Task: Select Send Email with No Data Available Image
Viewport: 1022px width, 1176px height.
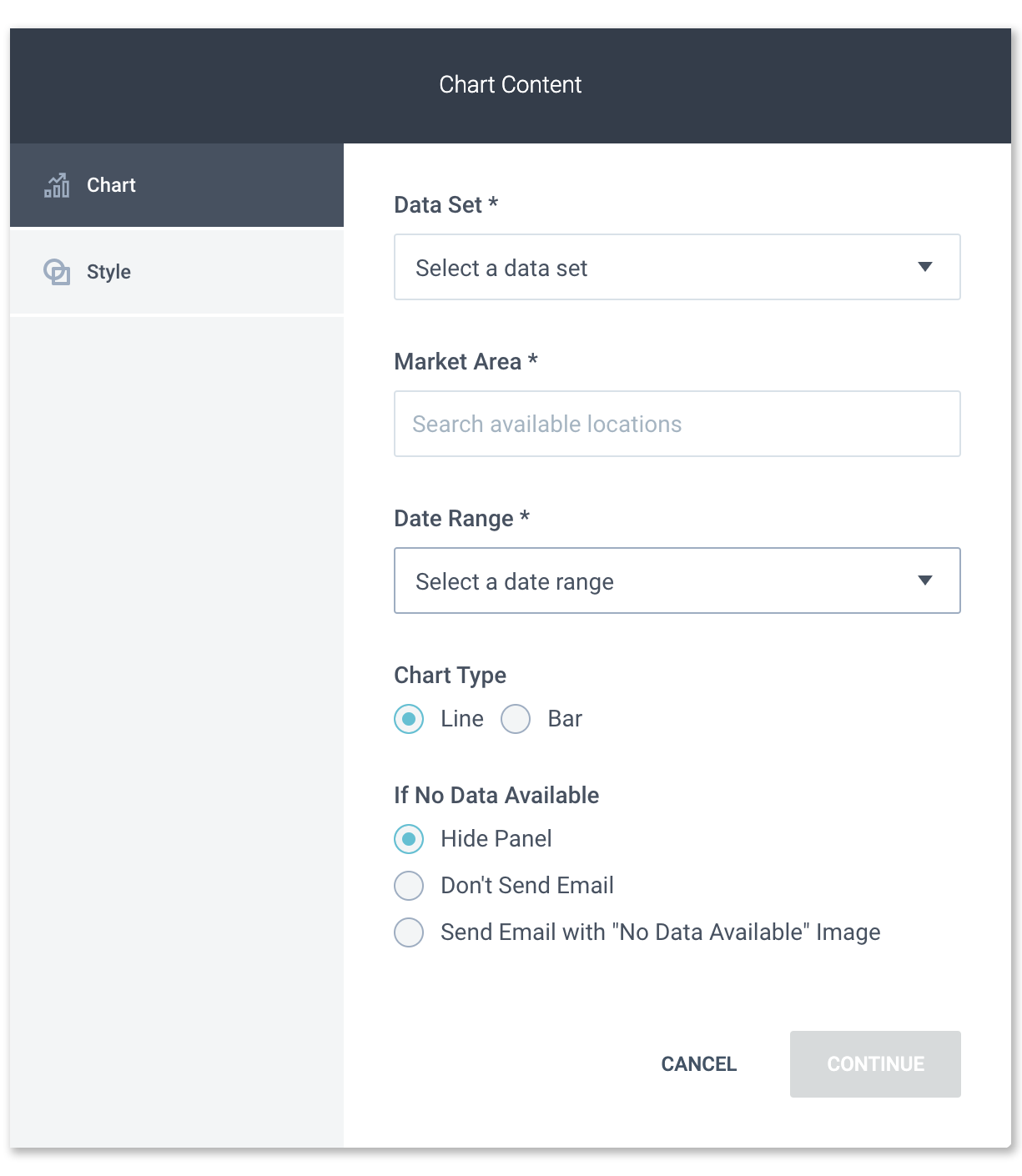Action: click(x=408, y=932)
